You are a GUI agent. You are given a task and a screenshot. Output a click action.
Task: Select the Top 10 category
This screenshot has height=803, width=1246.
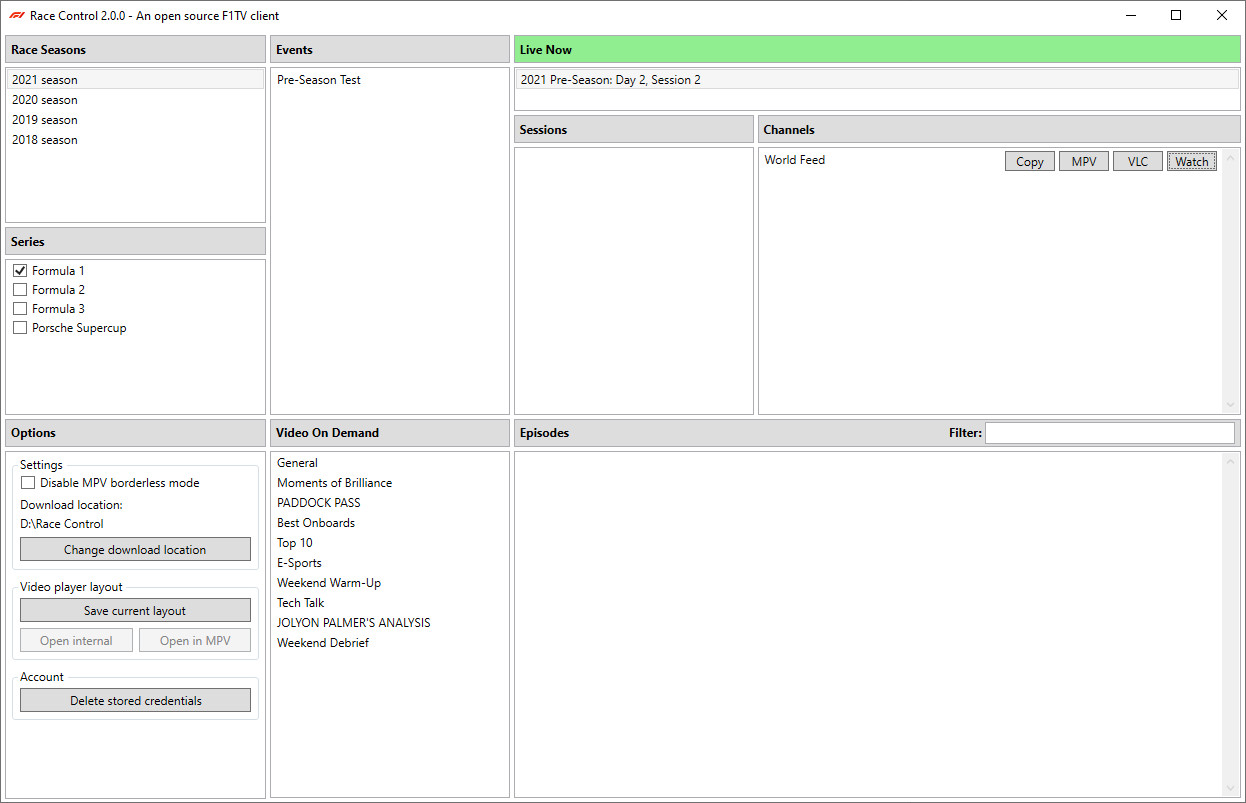tap(390, 543)
